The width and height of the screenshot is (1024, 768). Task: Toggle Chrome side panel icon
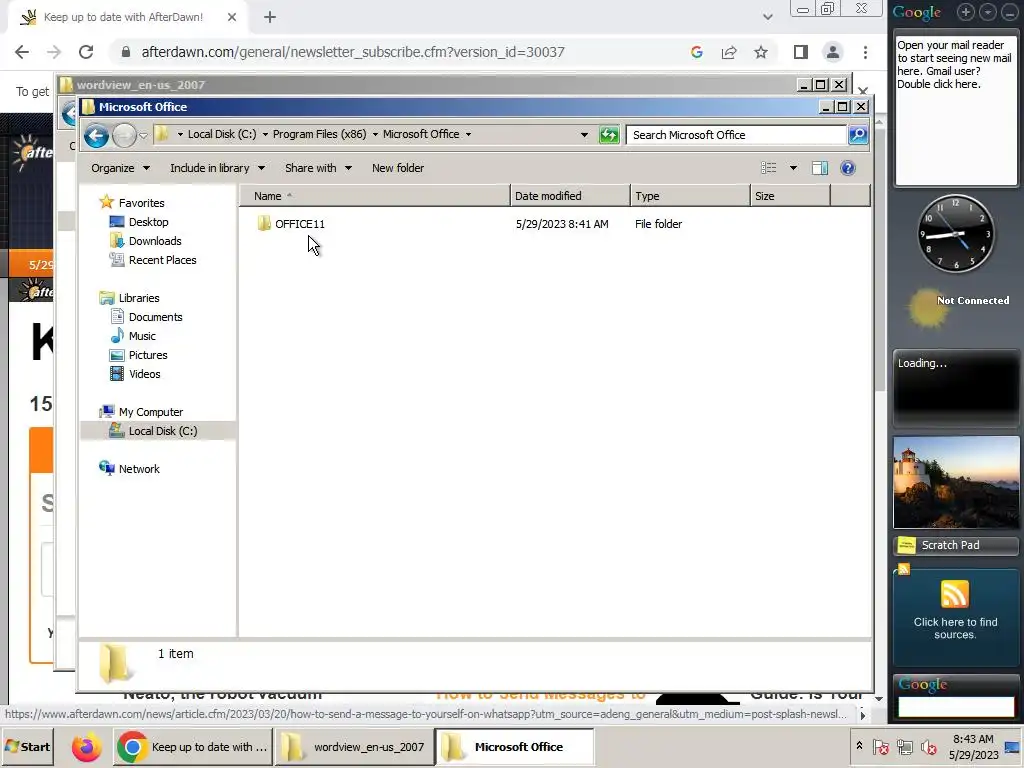(x=801, y=52)
